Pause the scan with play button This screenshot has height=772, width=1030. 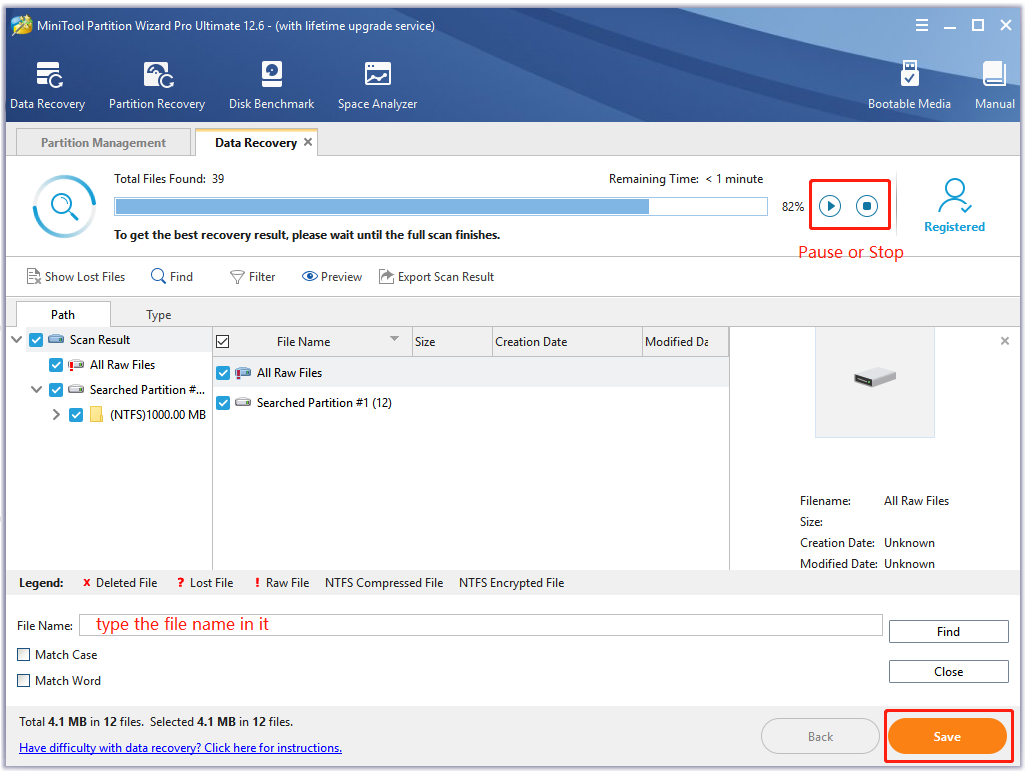830,206
